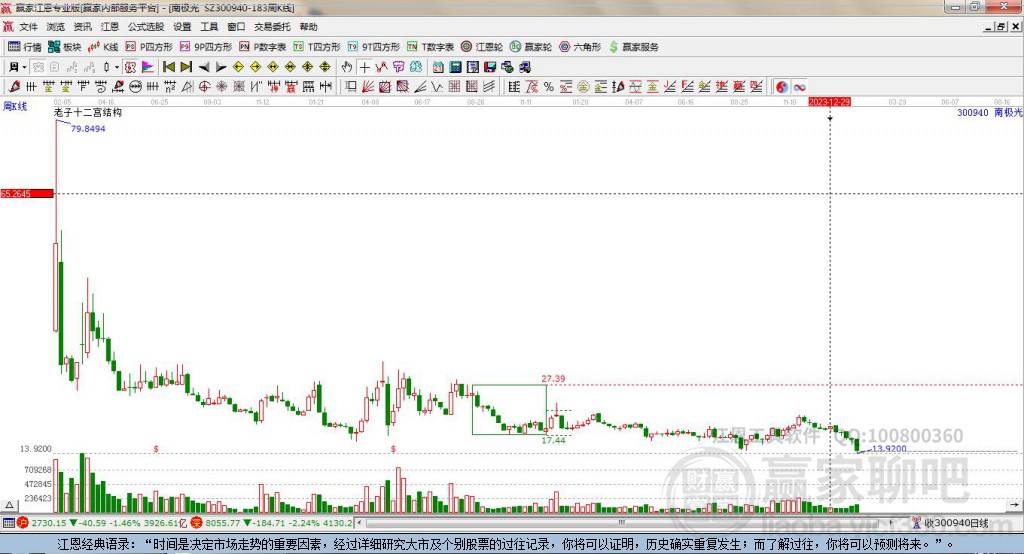Click the 老子十二宫结构 label
The height and width of the screenshot is (554, 1024).
click(x=88, y=113)
